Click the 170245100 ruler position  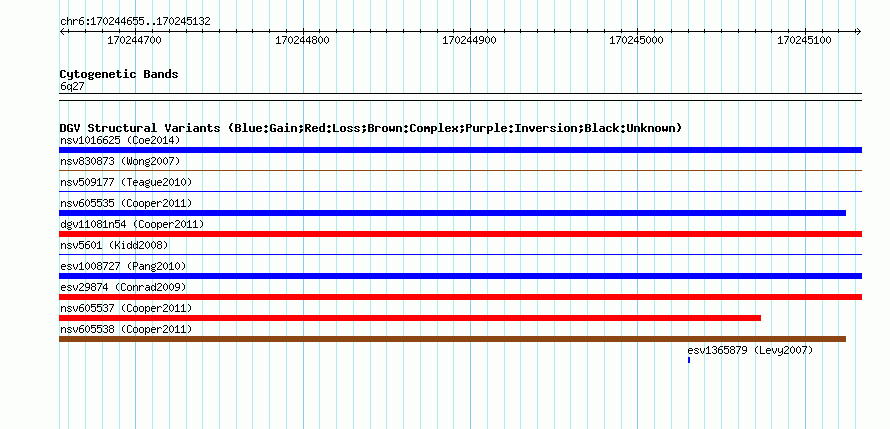804,40
